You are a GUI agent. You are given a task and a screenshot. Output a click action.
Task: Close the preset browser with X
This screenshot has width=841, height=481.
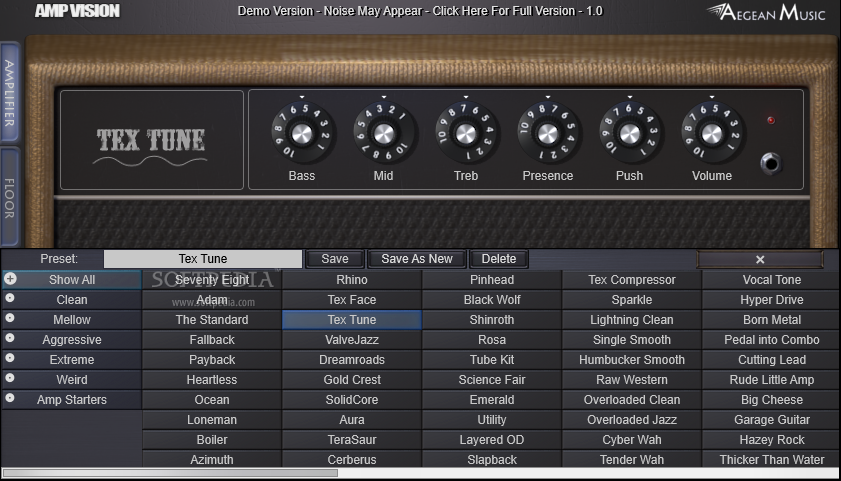pyautogui.click(x=759, y=260)
